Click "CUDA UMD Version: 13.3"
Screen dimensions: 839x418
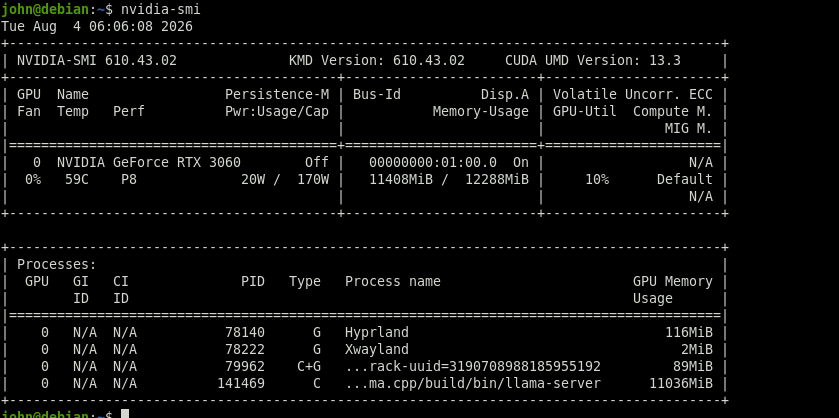point(593,60)
